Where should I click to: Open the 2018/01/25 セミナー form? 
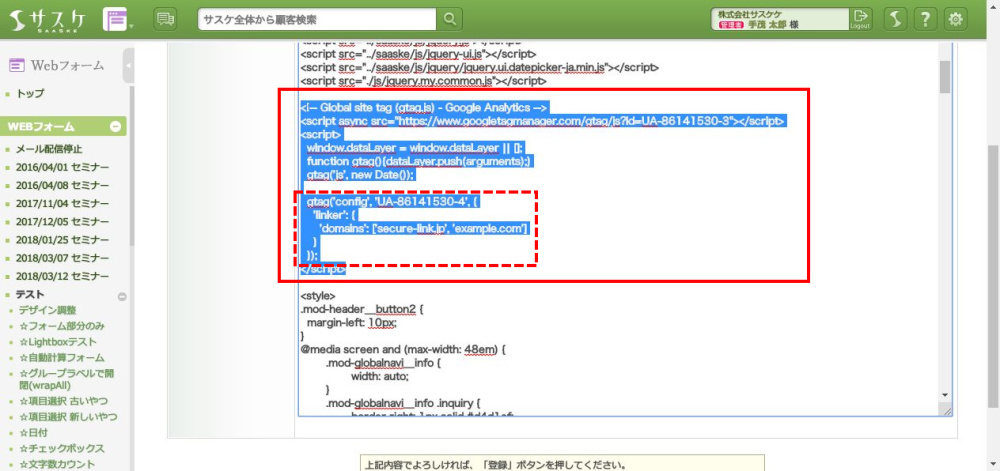click(62, 241)
